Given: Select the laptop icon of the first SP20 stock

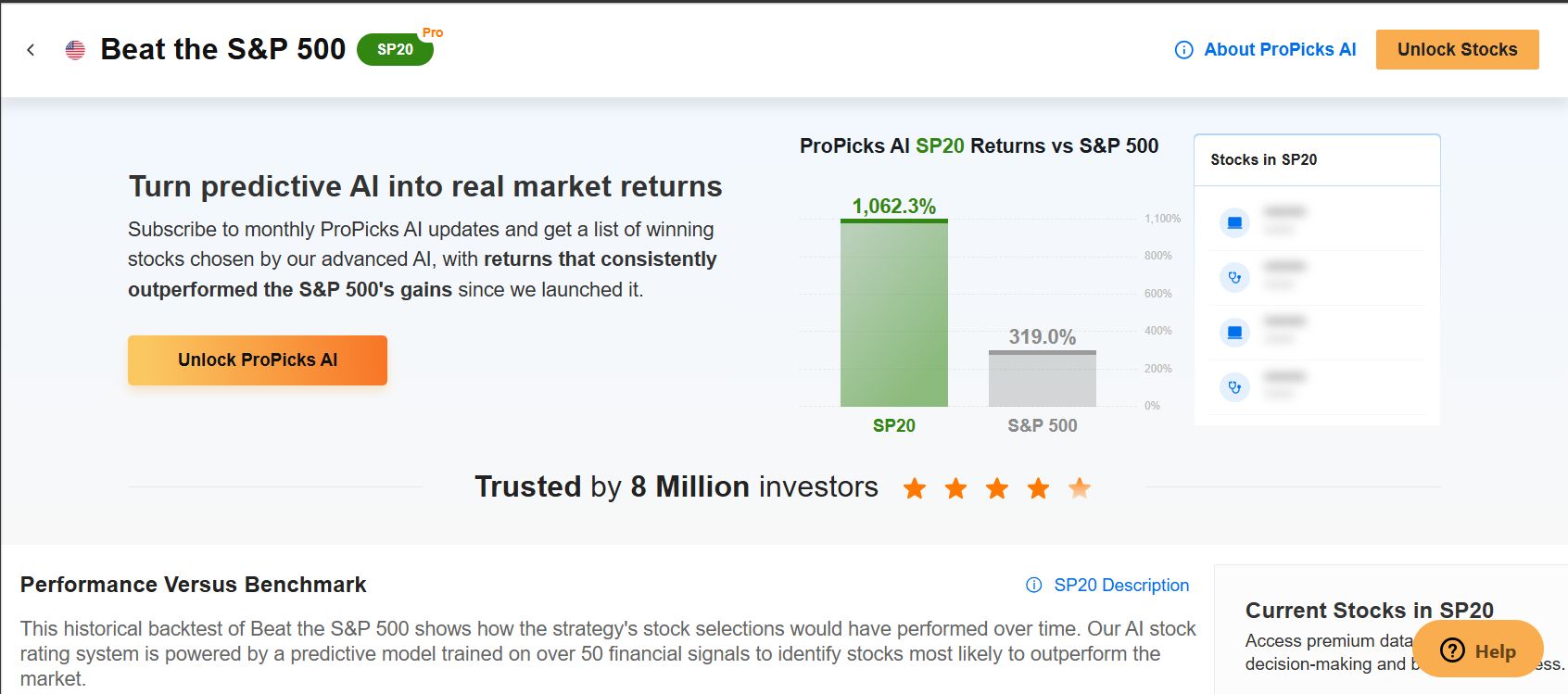Looking at the screenshot, I should click(x=1233, y=222).
